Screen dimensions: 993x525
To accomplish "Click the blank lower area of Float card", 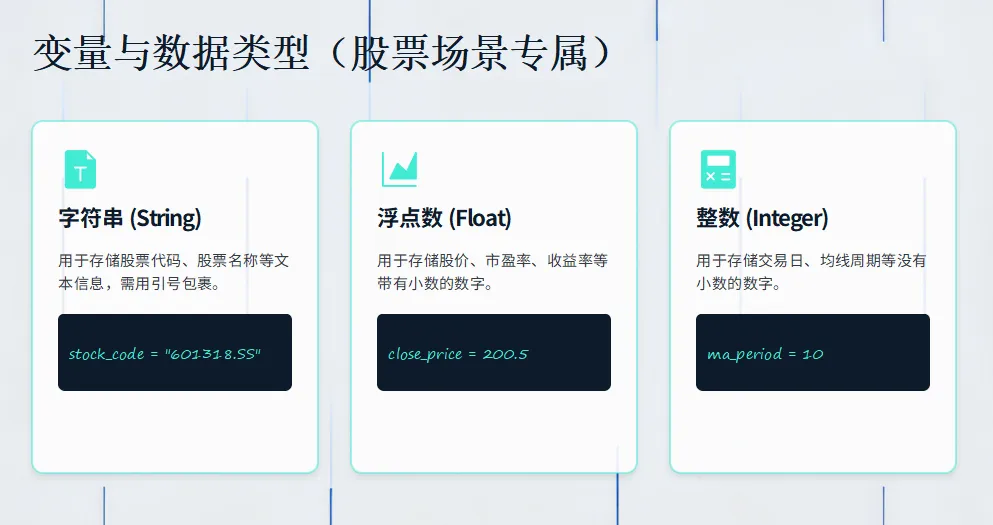I will tap(494, 431).
